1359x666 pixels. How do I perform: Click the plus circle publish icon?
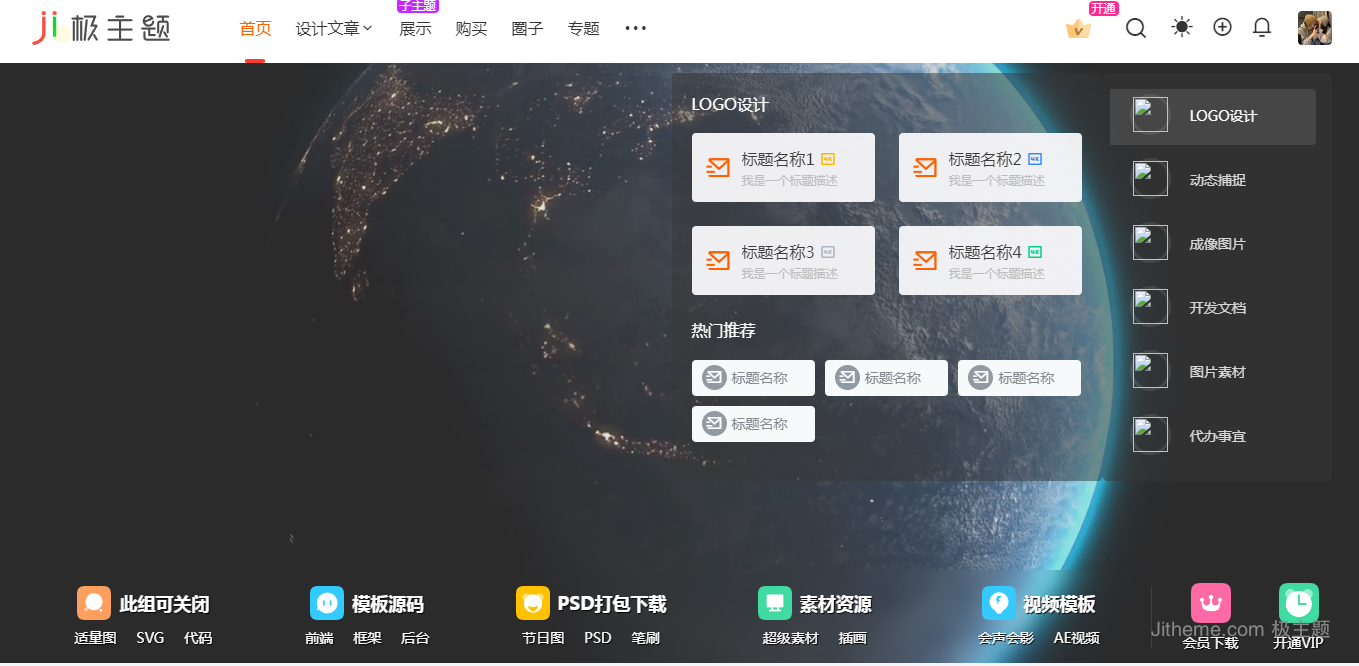(1222, 27)
